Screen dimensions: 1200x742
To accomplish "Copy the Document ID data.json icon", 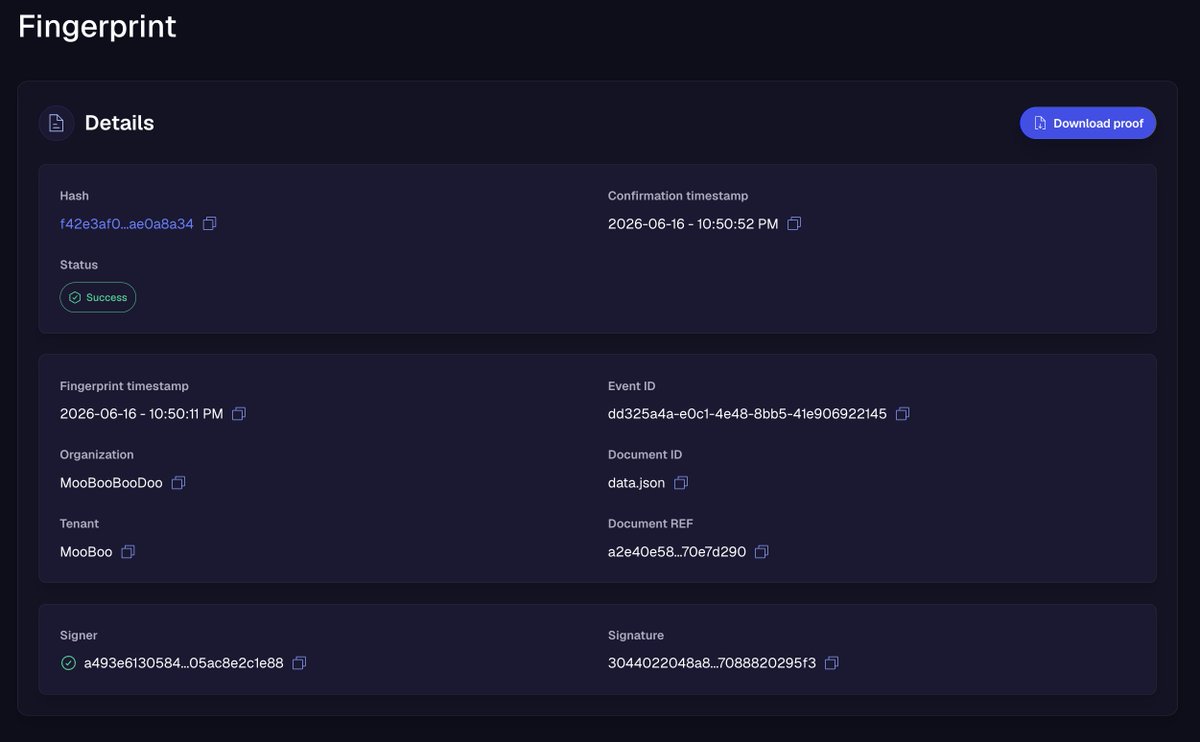I will pos(681,483).
